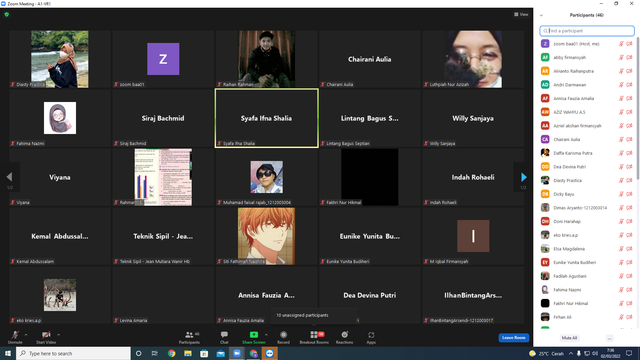The image size is (640, 360).
Task: Select Raihan Rahman's video tile
Action: click(267, 59)
